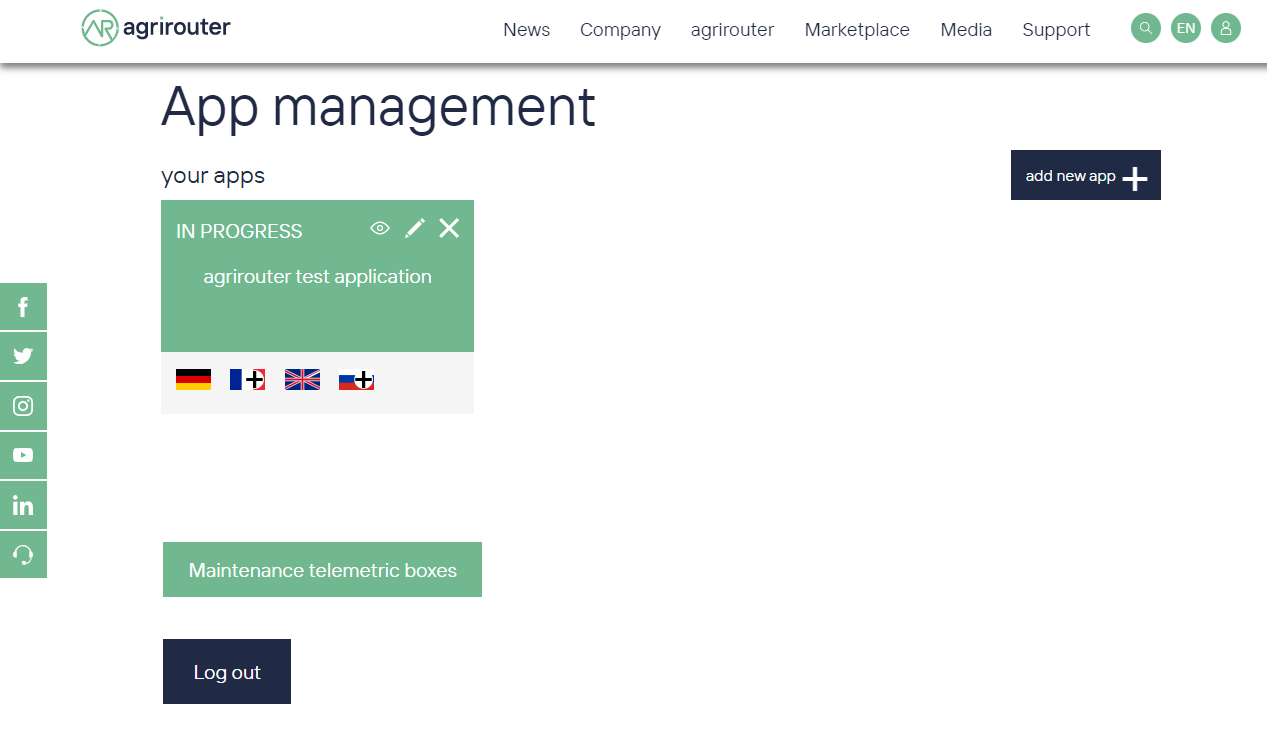Open the user account icon
1267x734 pixels.
1226,28
